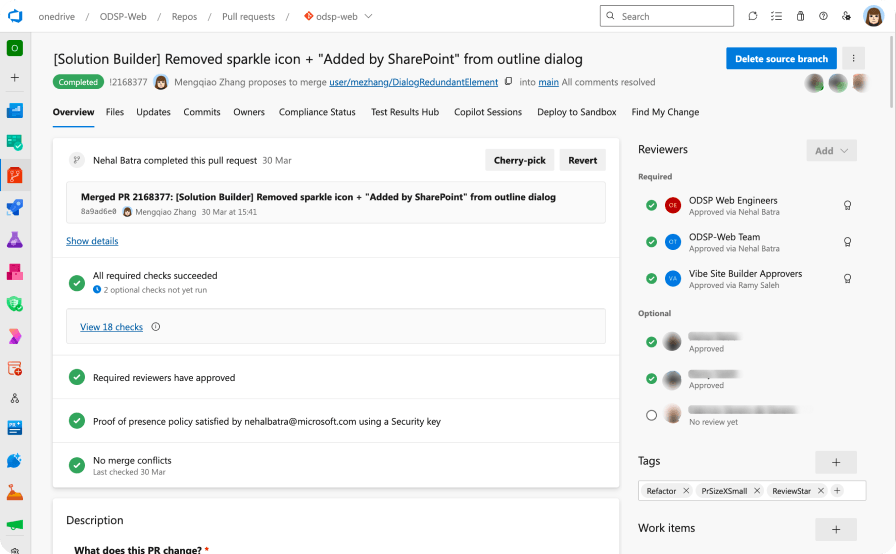Open the Owners tab
Screen dimensions: 896x554
[249, 112]
